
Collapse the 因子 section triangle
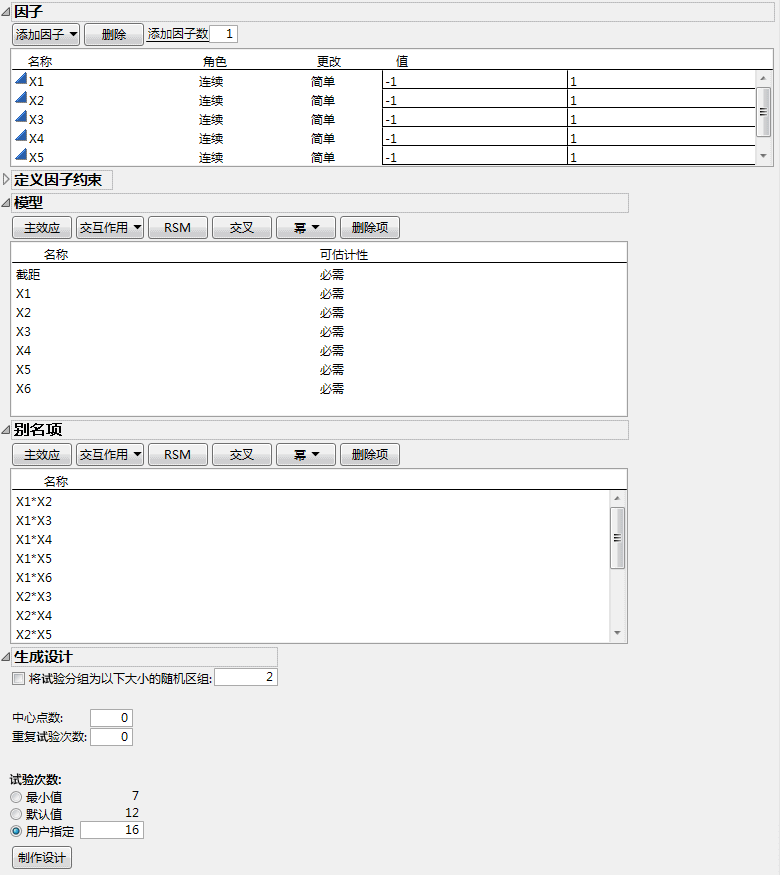[6, 12]
